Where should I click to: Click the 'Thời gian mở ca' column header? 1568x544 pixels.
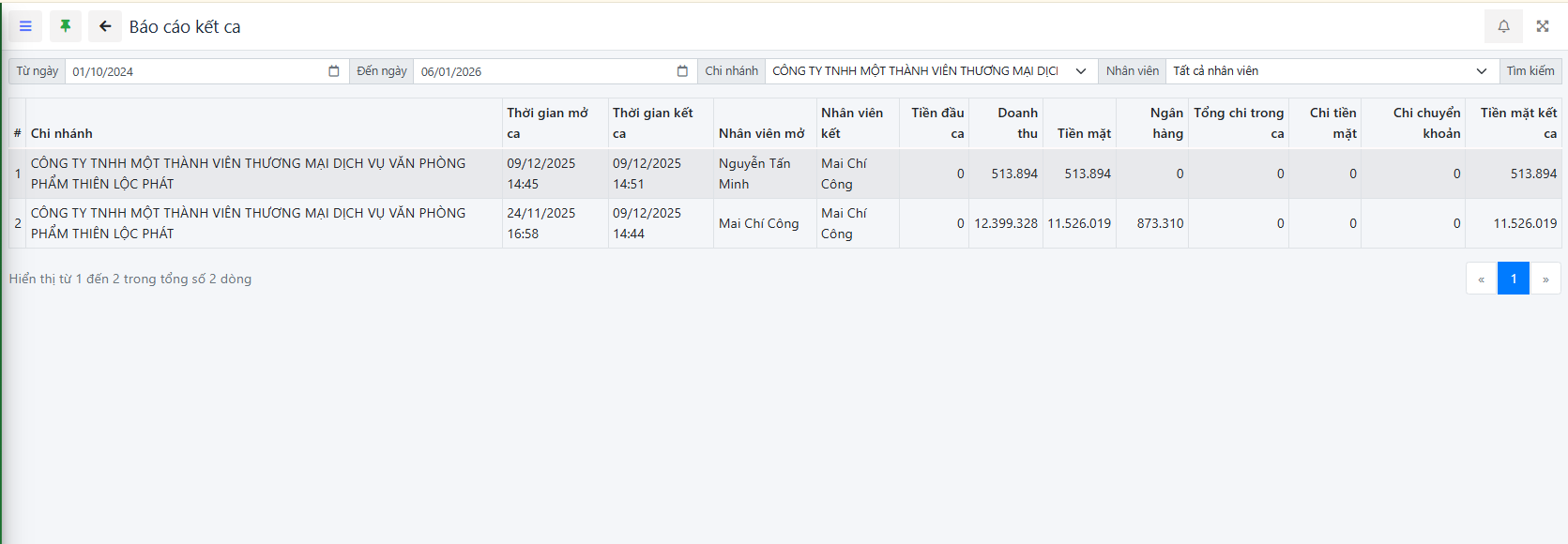[547, 123]
